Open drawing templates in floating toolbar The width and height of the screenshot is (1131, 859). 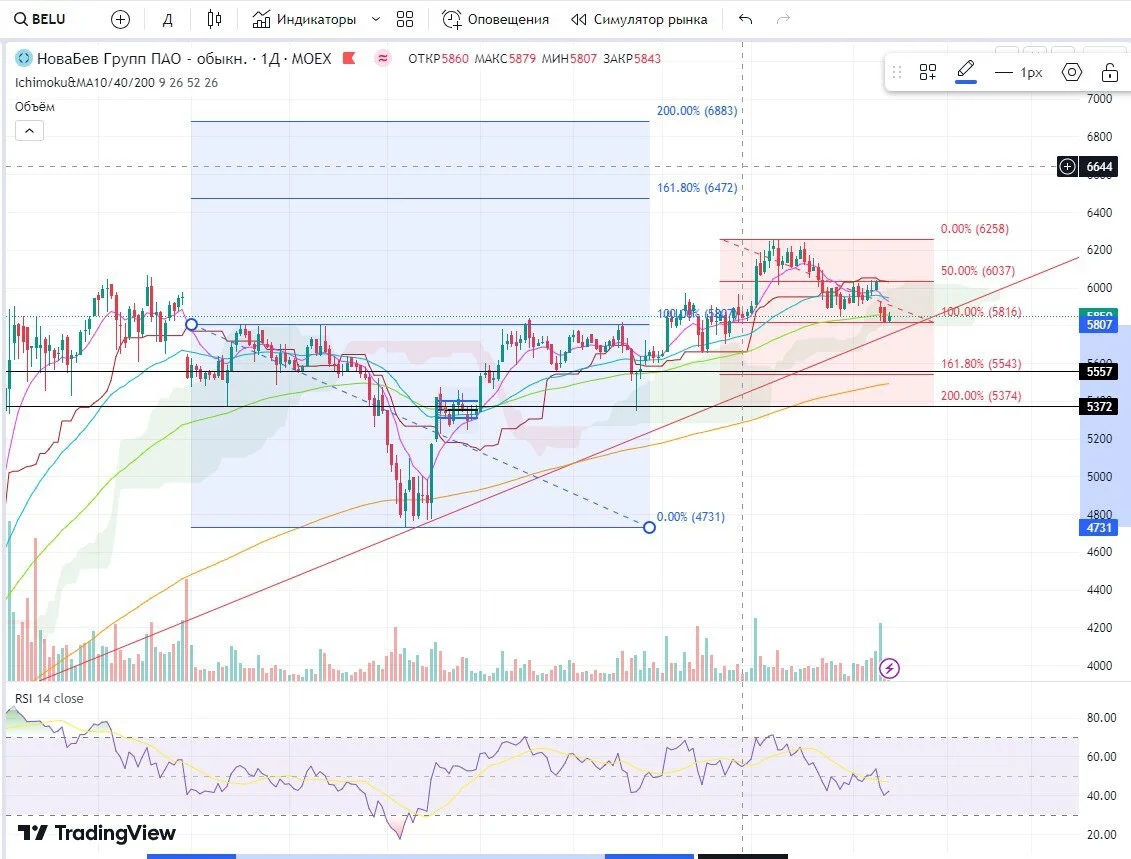click(928, 72)
